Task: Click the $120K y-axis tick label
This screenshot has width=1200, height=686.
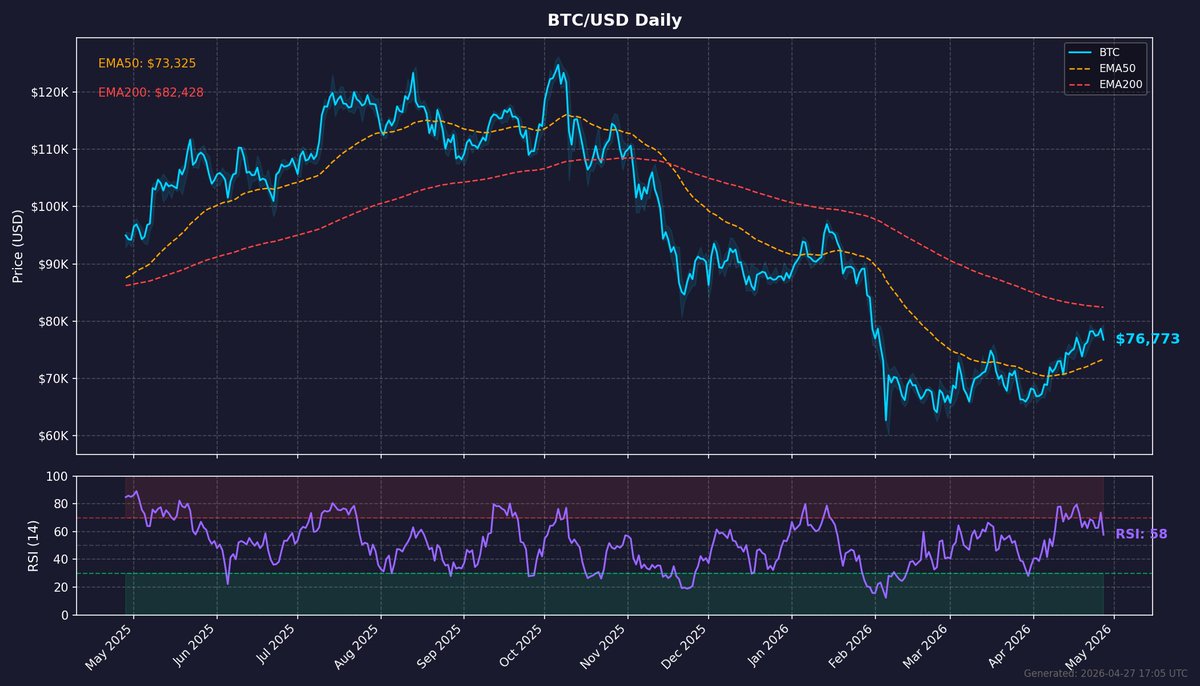Action: point(51,92)
